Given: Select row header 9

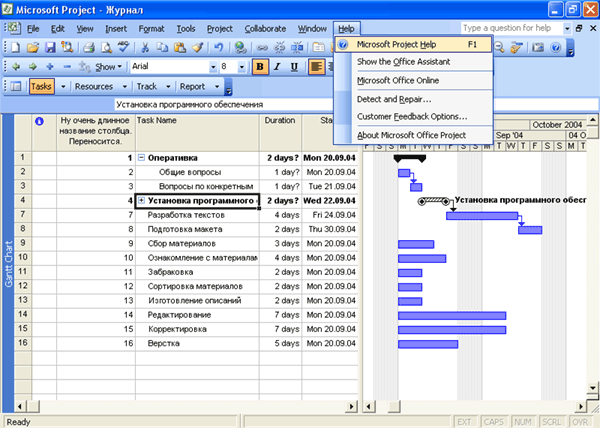Looking at the screenshot, I should (x=23, y=243).
